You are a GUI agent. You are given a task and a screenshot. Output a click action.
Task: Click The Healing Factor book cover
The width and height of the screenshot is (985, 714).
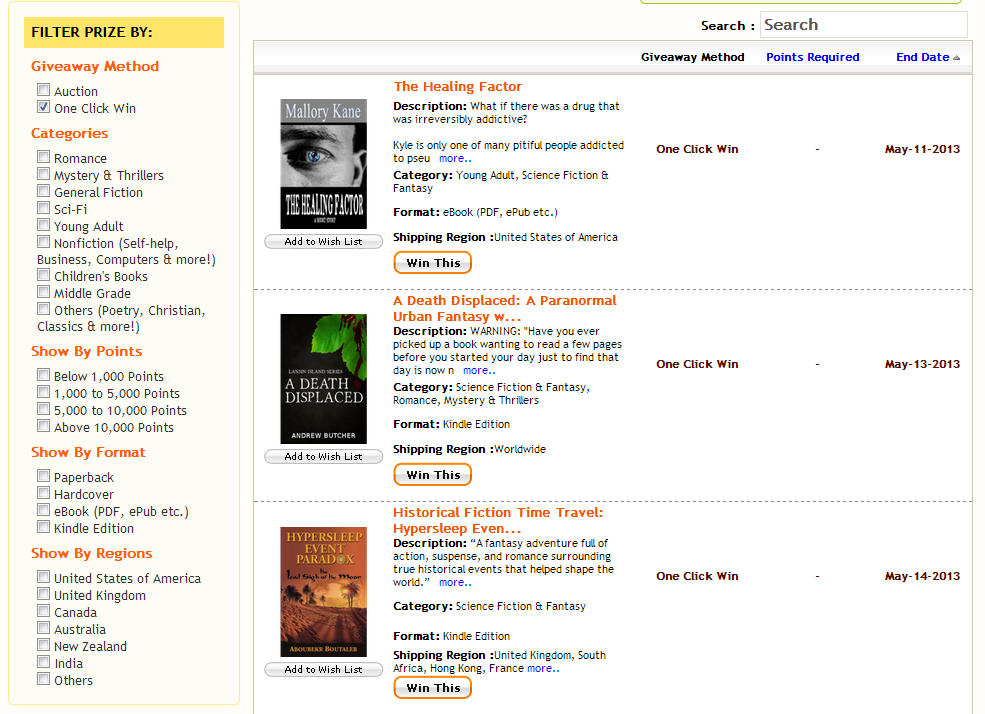point(323,163)
